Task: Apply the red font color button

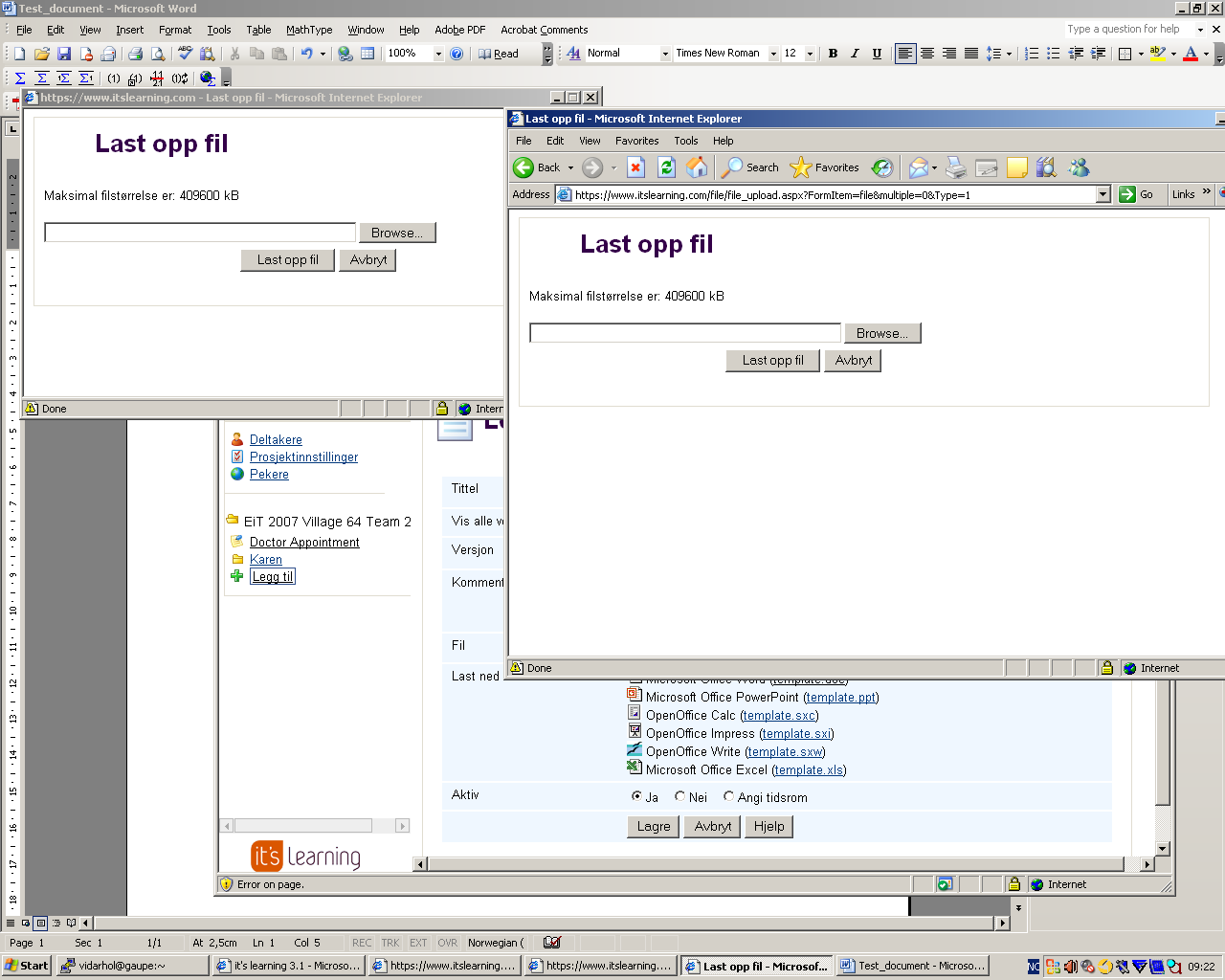Action: 1191,54
